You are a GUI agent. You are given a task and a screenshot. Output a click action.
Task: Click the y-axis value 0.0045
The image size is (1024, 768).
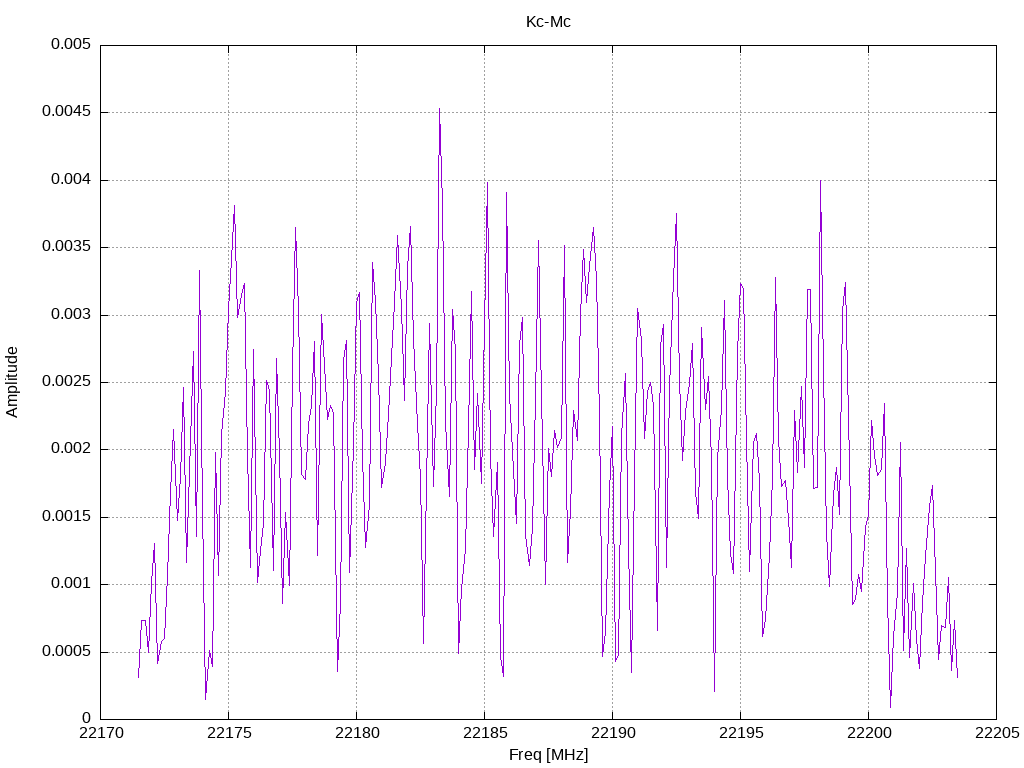point(66,112)
